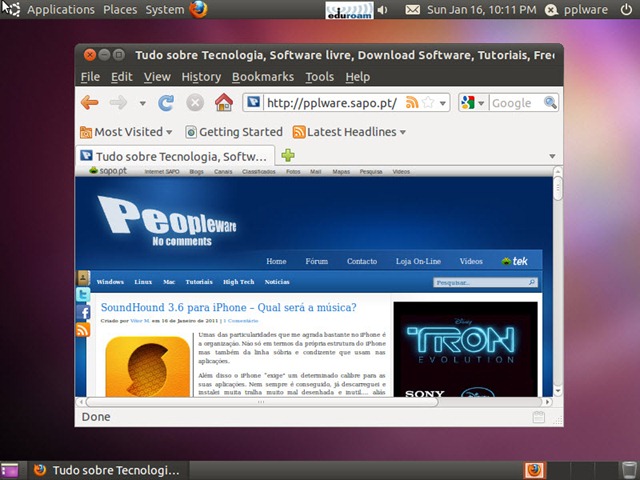640x480 pixels.
Task: Open the Bookmarks menu
Action: [x=263, y=77]
